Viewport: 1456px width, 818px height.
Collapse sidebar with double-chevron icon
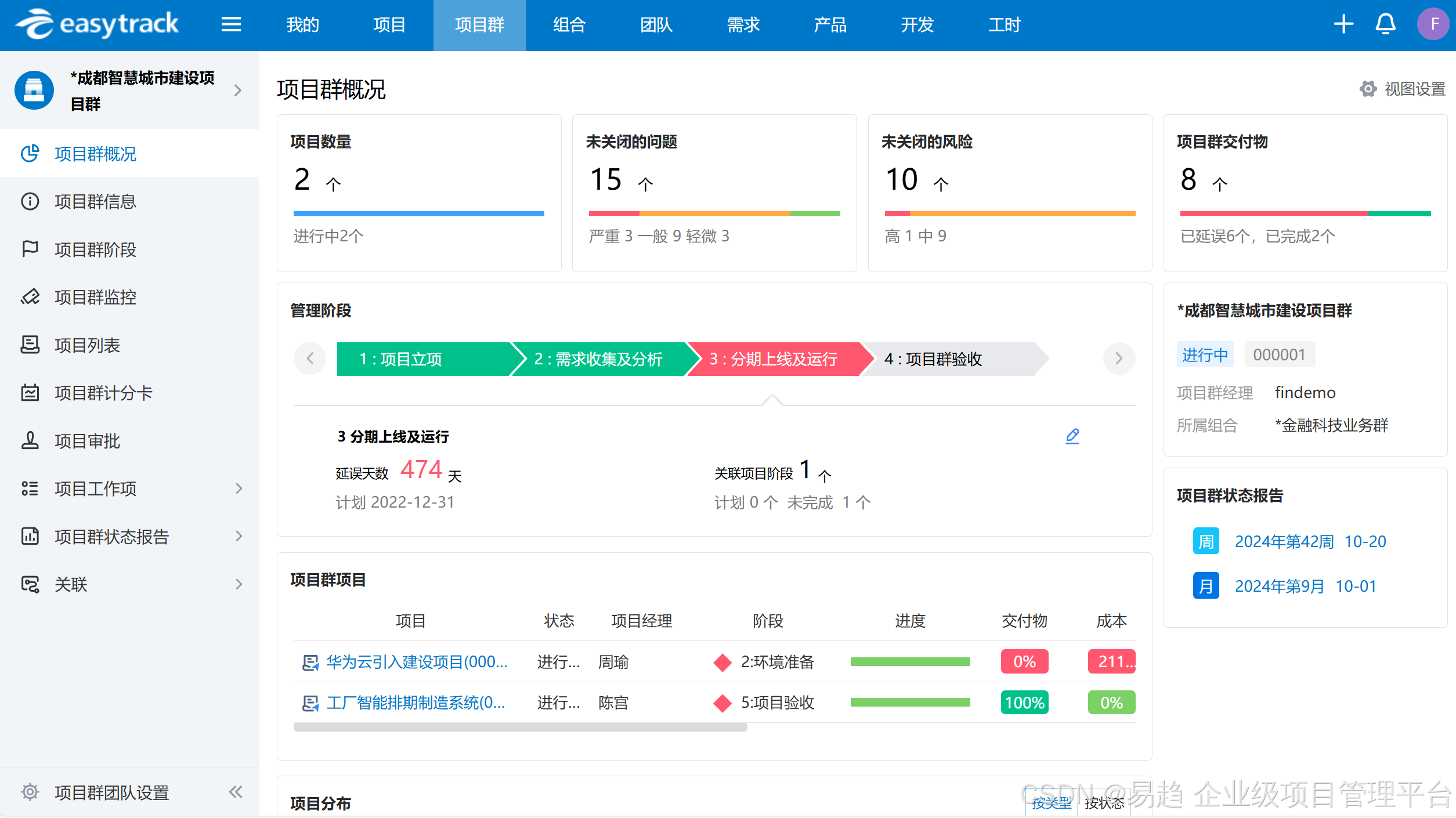[236, 792]
